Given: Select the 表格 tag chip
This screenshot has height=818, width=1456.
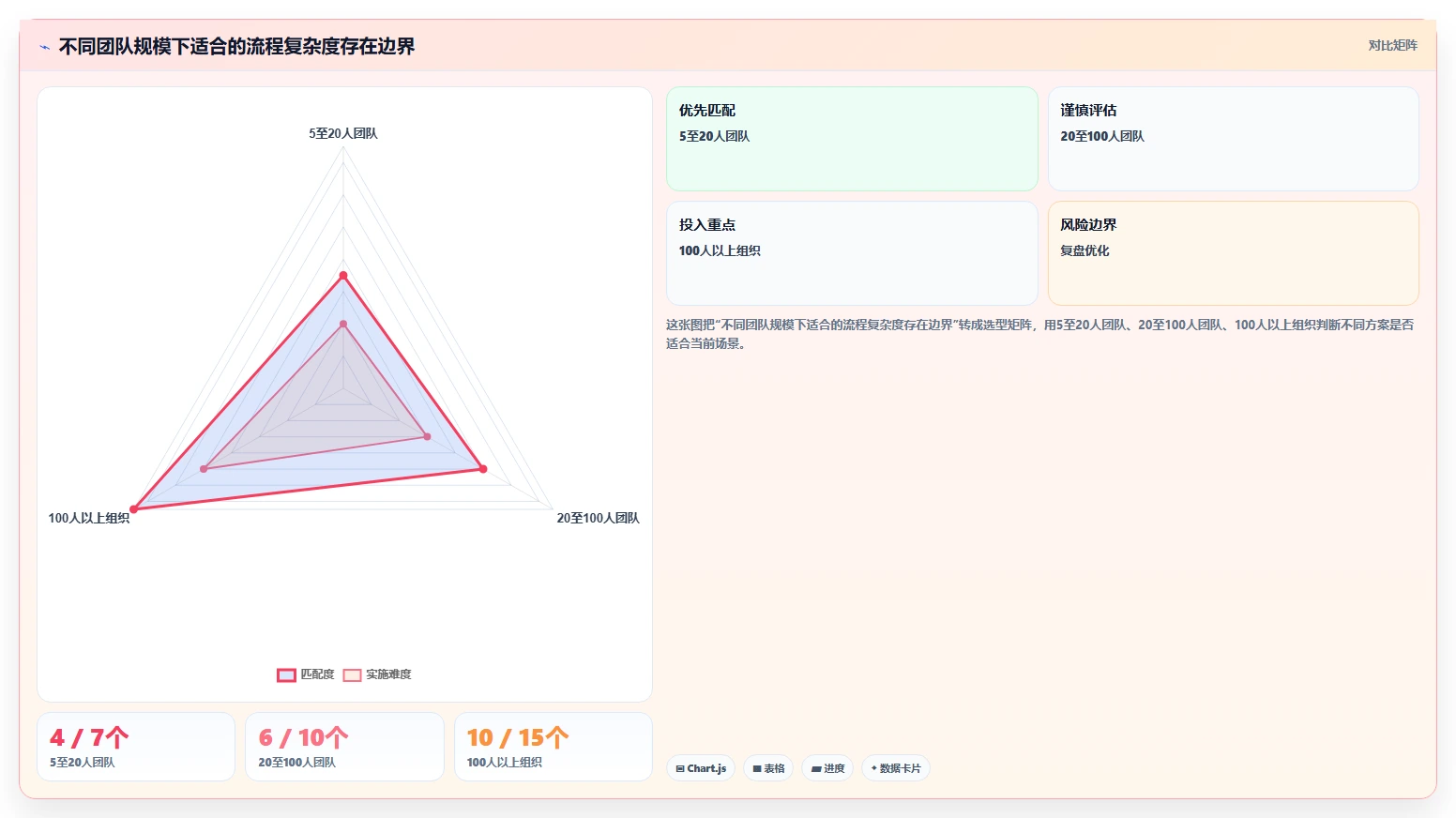Looking at the screenshot, I should (768, 768).
